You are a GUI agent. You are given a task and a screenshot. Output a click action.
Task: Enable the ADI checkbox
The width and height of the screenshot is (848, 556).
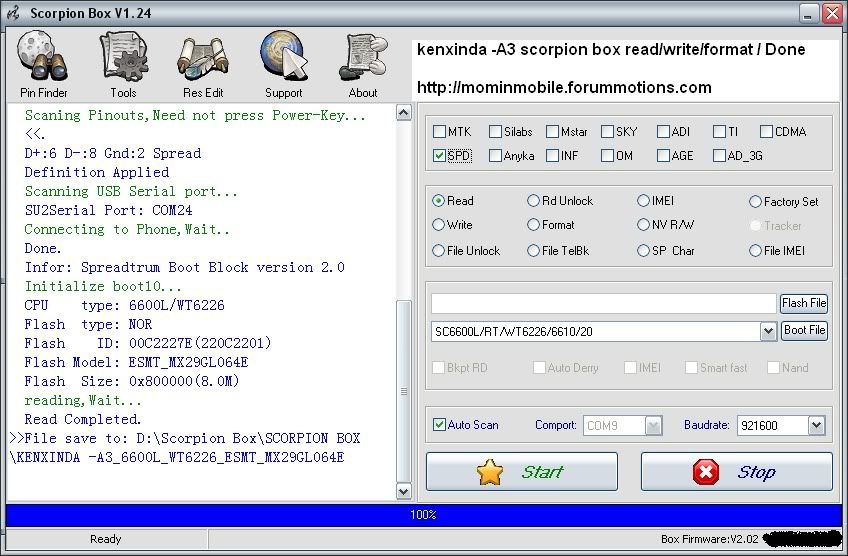(x=663, y=132)
